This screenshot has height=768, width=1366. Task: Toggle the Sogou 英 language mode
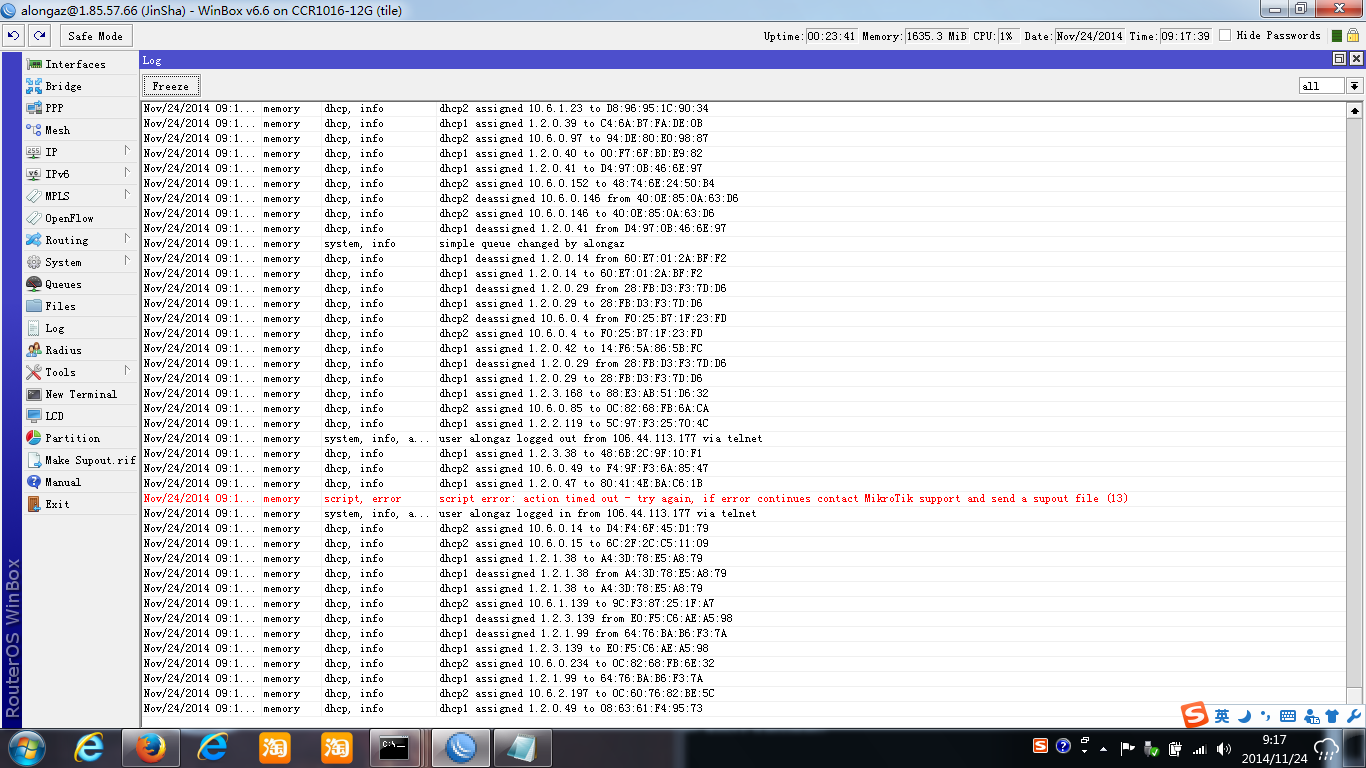1222,716
